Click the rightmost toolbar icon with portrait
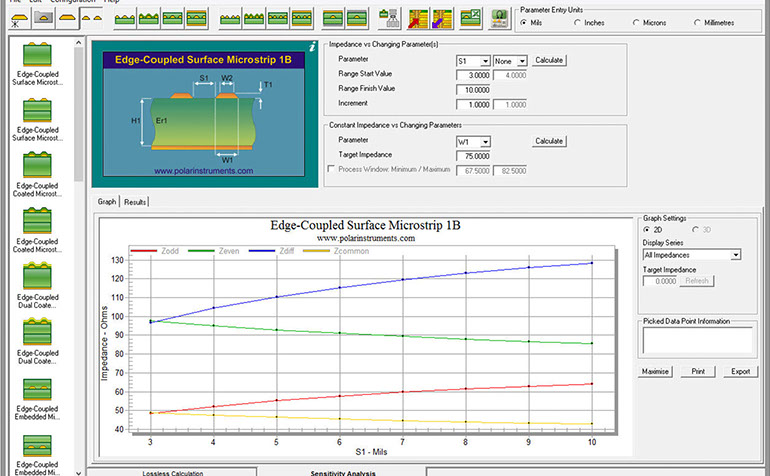770x476 pixels. 497,19
